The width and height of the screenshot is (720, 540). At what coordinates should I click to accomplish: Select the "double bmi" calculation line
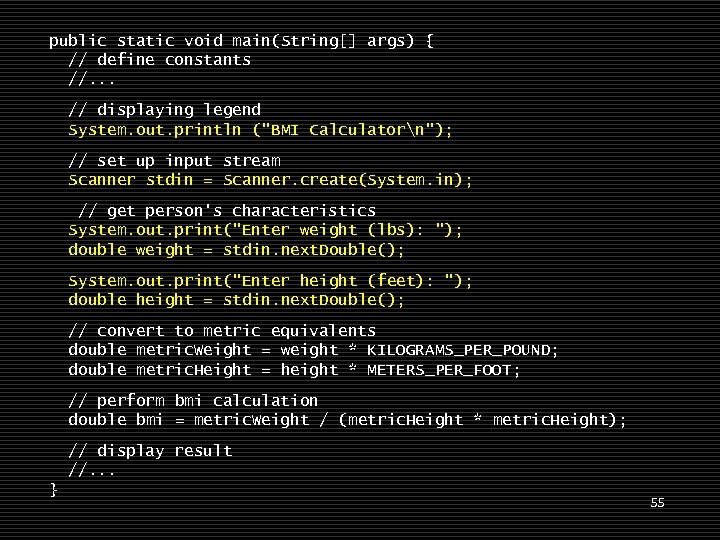(x=347, y=420)
